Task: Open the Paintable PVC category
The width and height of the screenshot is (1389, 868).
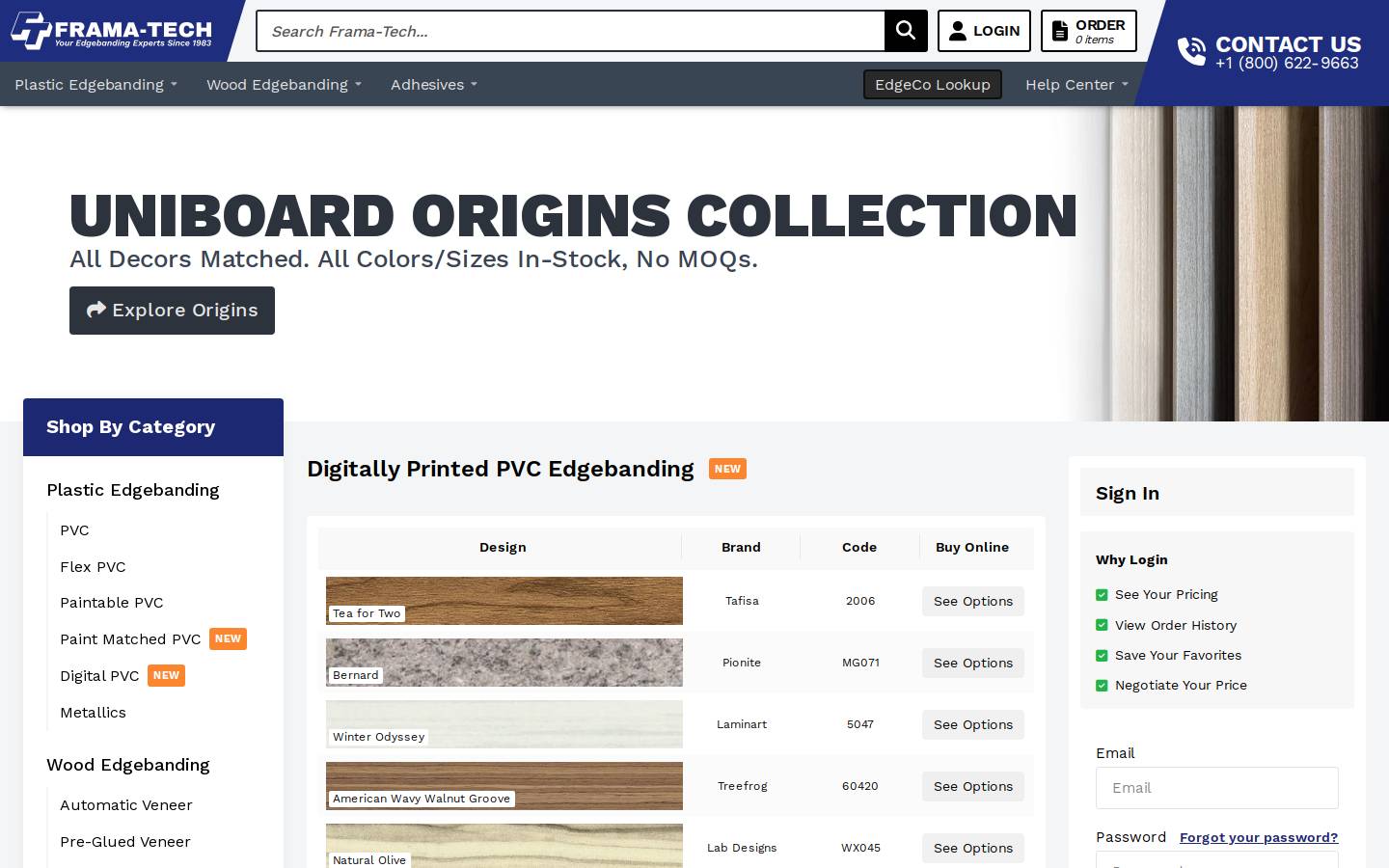Action: (x=112, y=603)
